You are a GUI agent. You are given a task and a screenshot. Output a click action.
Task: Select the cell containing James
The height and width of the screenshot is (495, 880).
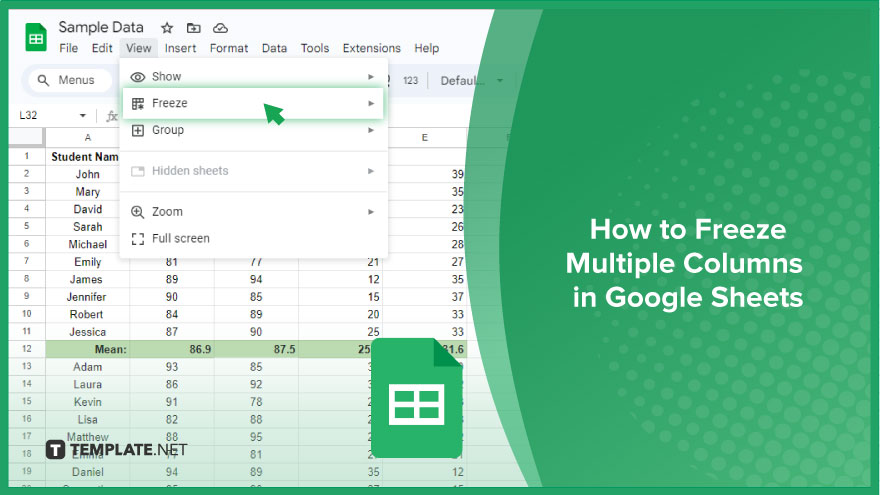88,279
